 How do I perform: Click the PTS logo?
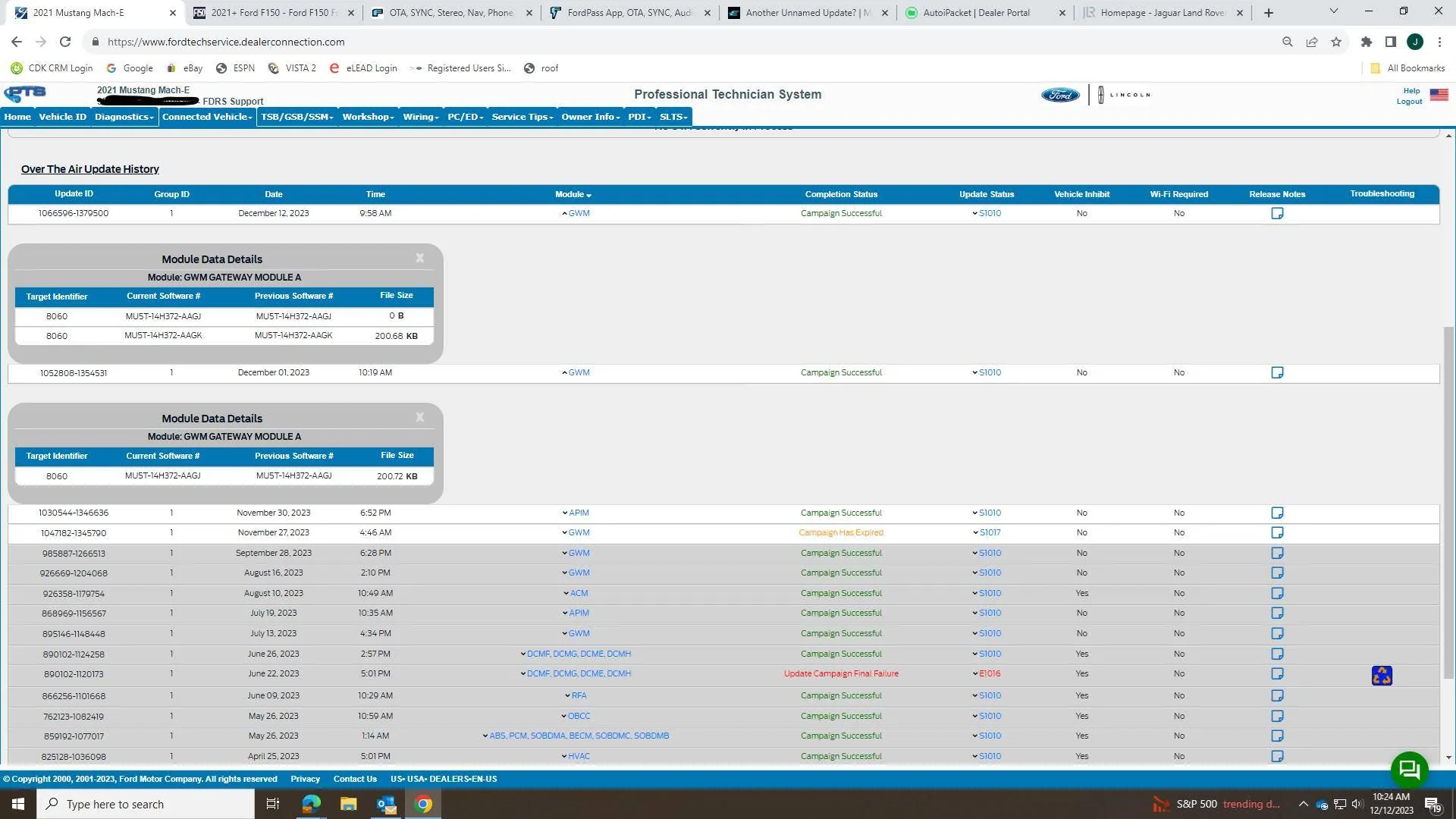click(x=25, y=94)
